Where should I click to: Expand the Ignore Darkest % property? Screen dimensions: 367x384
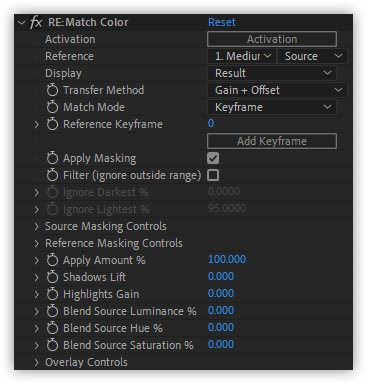37,192
